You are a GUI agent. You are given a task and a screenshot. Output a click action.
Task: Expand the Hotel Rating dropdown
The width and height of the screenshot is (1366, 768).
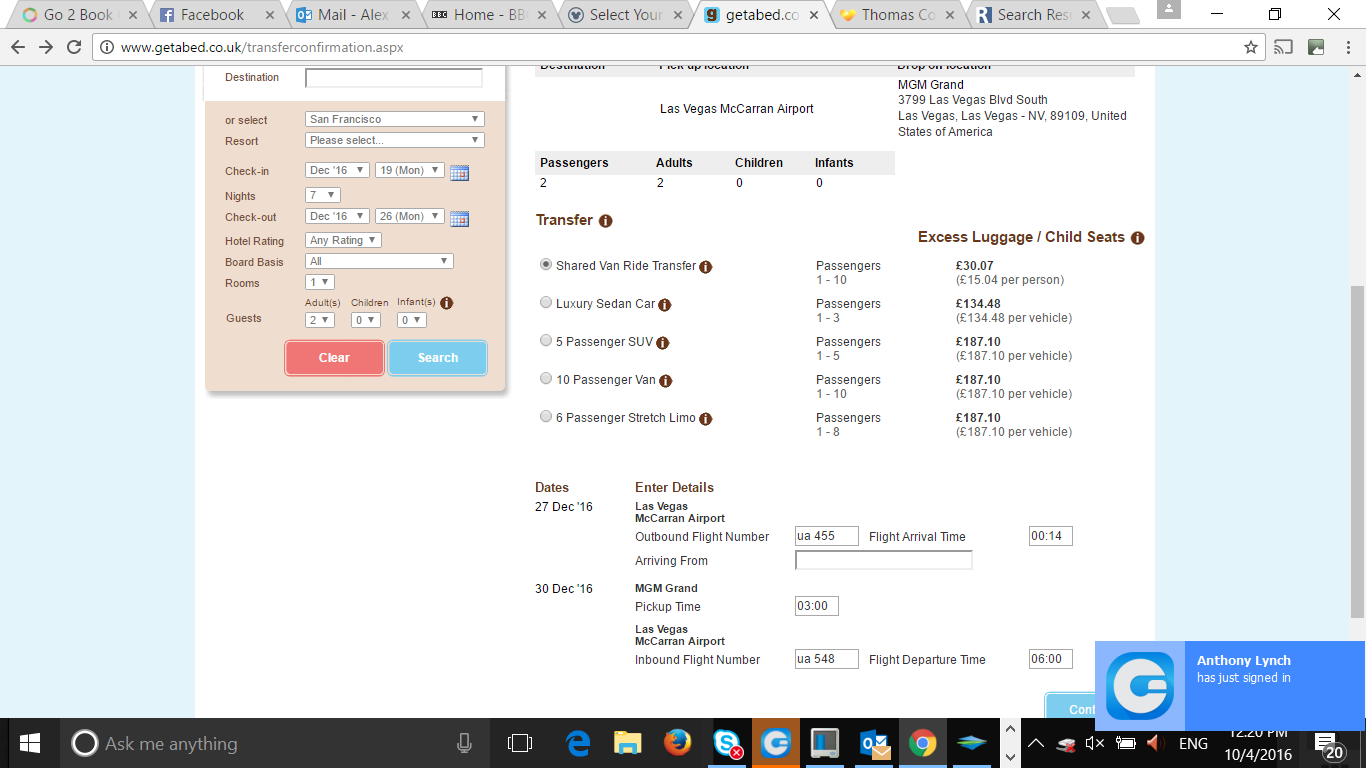343,240
